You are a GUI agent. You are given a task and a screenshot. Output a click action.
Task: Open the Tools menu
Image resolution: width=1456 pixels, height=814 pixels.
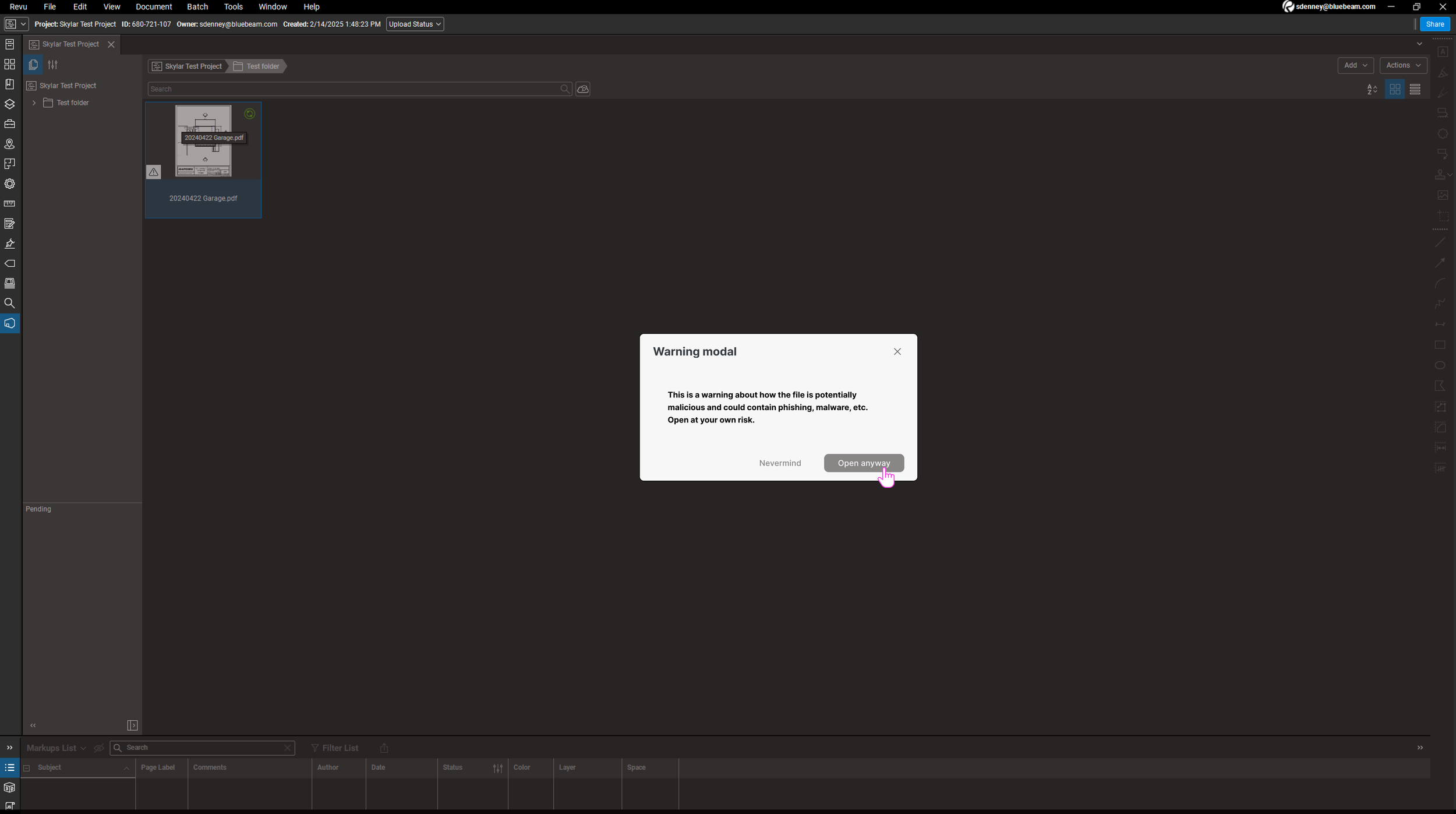(x=233, y=7)
